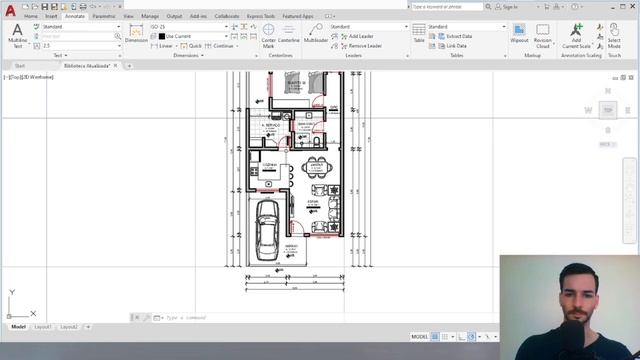The height and width of the screenshot is (360, 640).
Task: Select the Wipeout tool
Action: pyautogui.click(x=519, y=33)
